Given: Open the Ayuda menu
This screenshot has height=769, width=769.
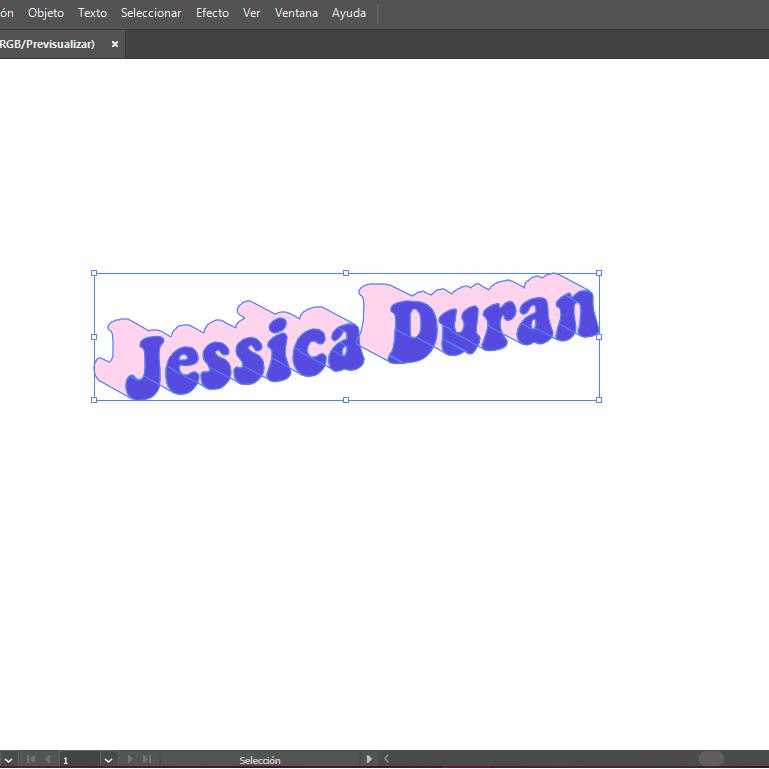Looking at the screenshot, I should (x=349, y=13).
